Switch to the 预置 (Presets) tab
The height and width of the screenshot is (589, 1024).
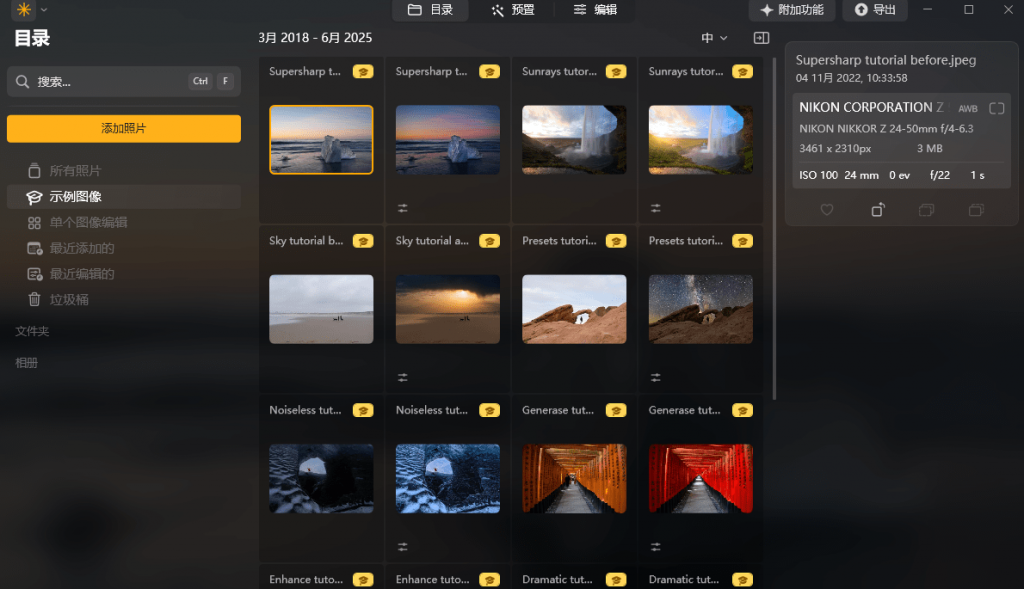(512, 10)
